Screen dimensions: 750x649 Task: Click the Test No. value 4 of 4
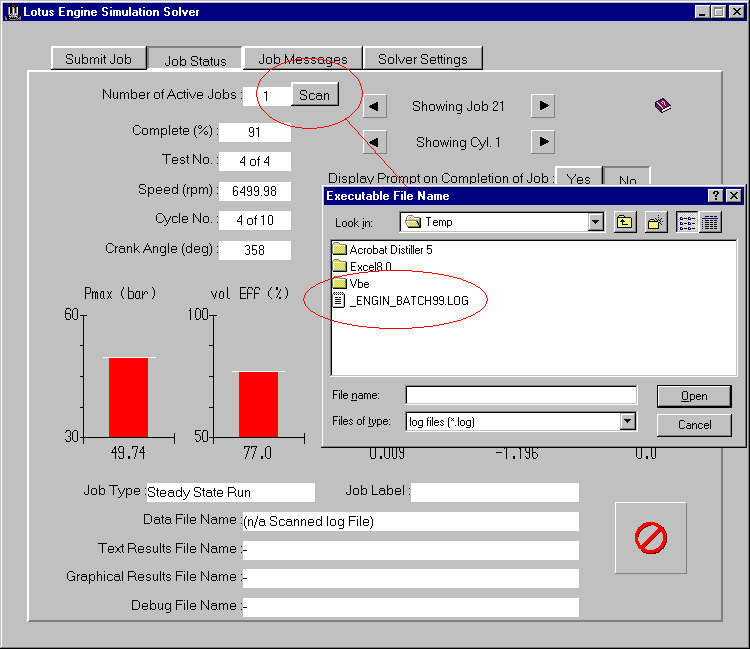254,161
